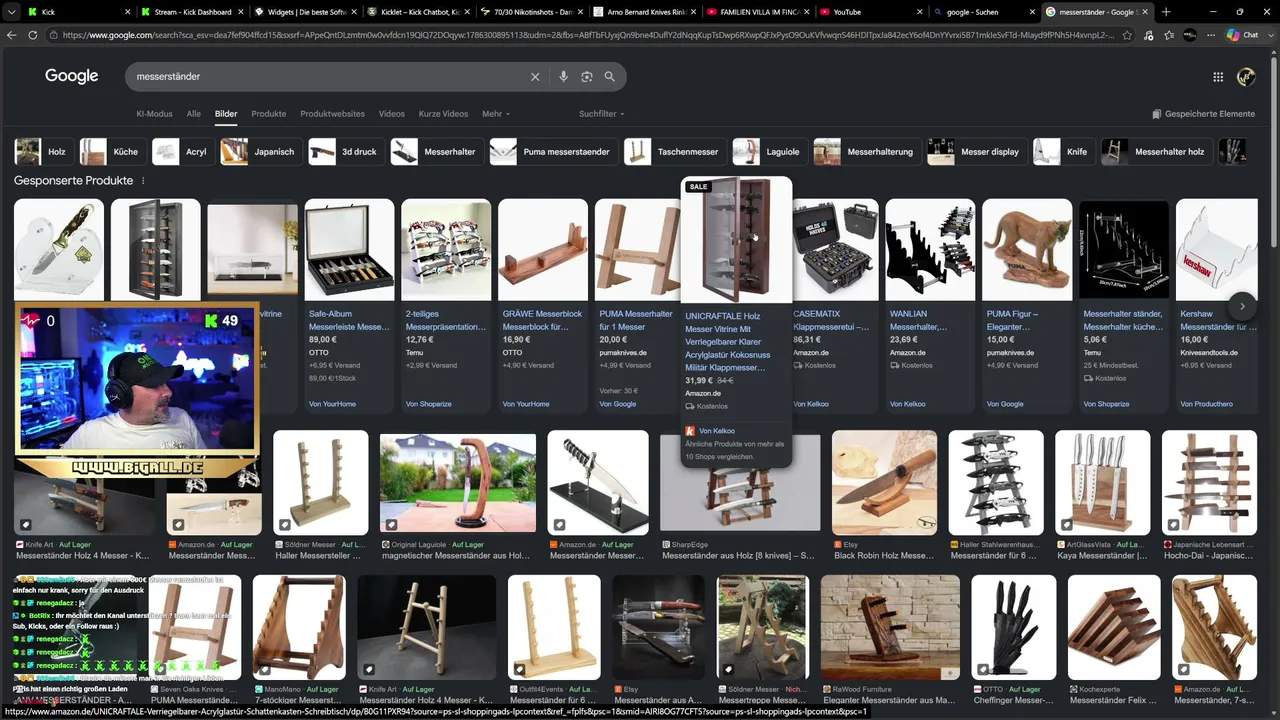Filter images by the Japanisch chip
This screenshot has width=1280, height=720.
(260, 152)
